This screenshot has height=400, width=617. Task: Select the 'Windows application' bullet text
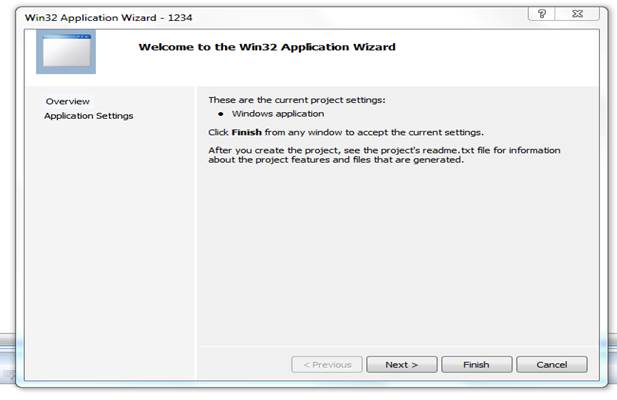tap(278, 114)
